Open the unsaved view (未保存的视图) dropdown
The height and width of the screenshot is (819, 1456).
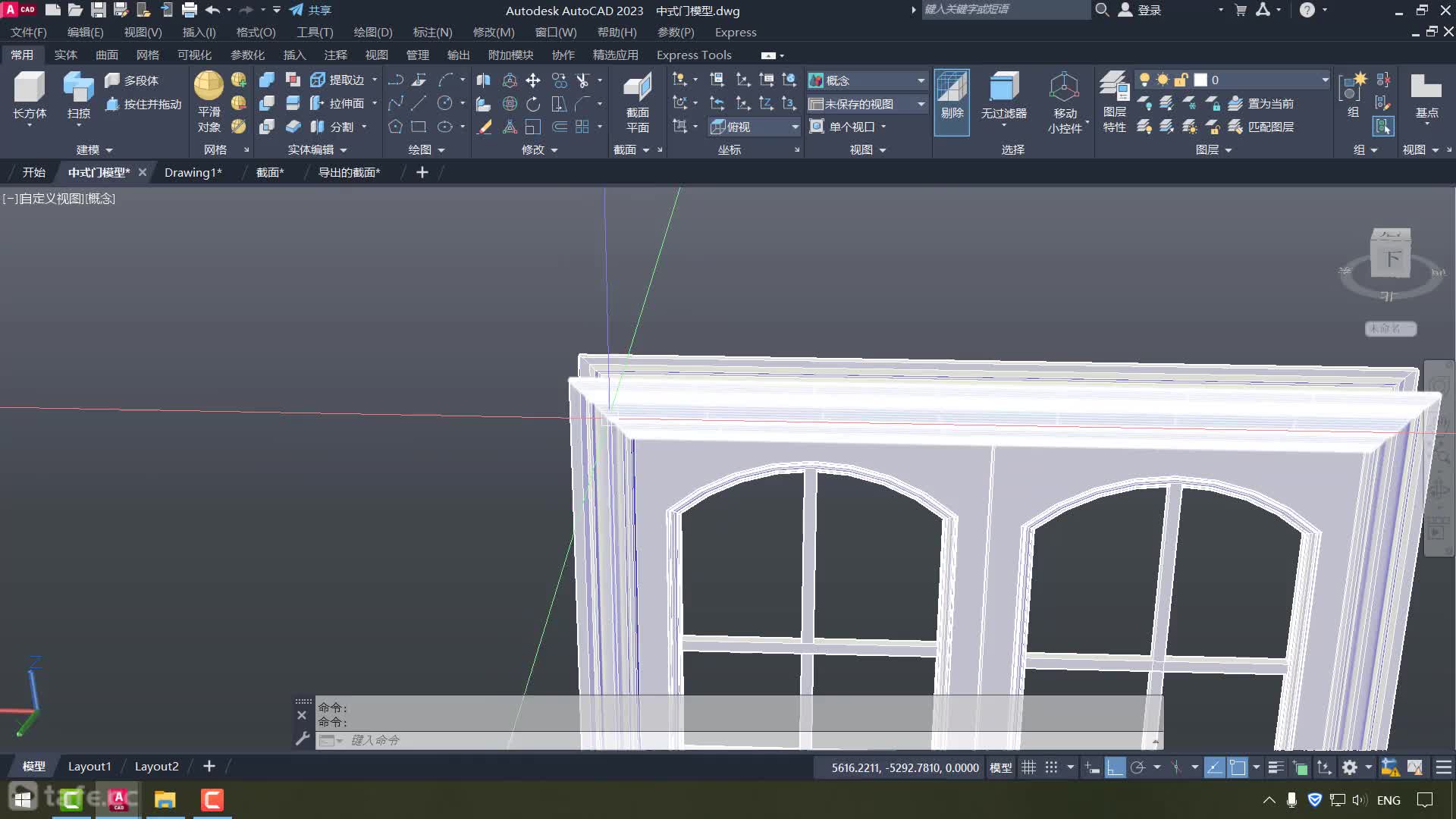coord(868,103)
